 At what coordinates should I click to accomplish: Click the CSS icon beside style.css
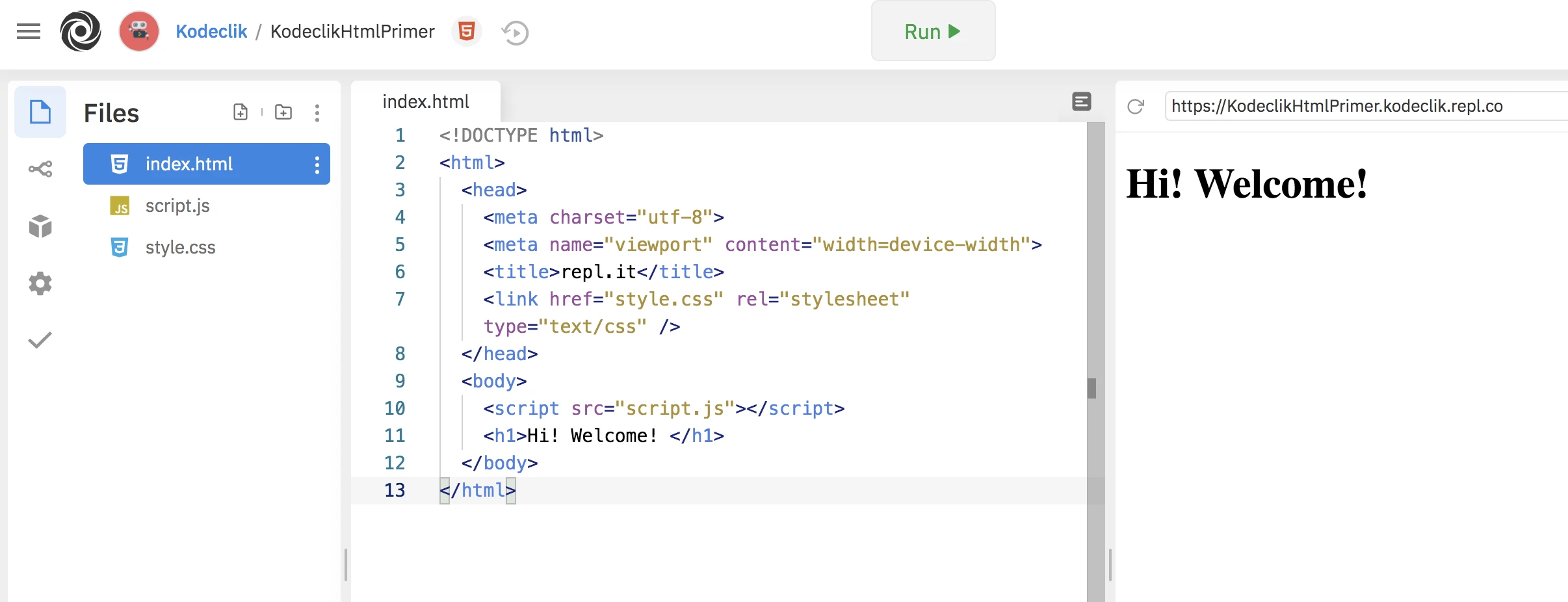[x=120, y=247]
